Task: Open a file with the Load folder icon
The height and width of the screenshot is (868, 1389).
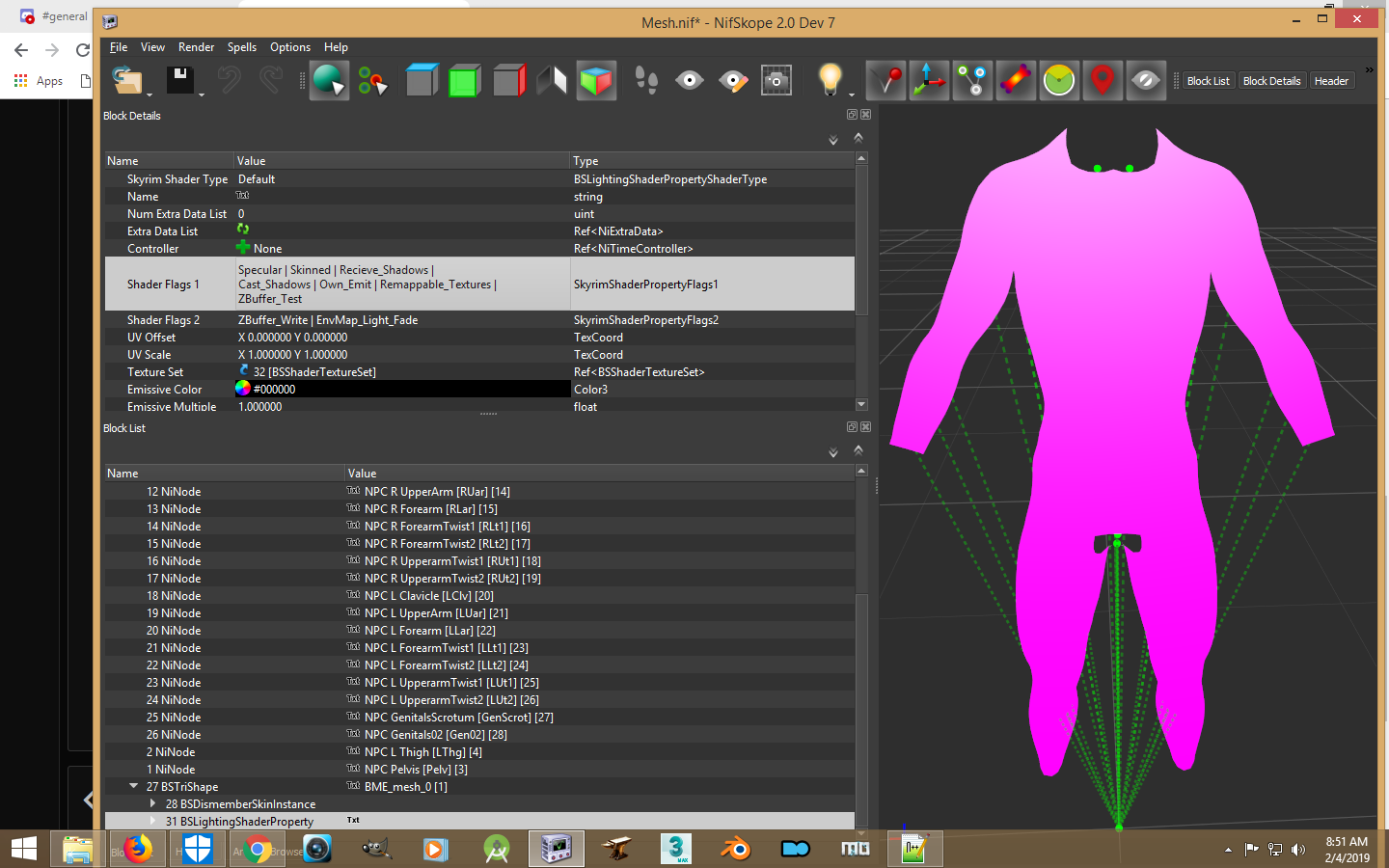Action: pos(126,80)
